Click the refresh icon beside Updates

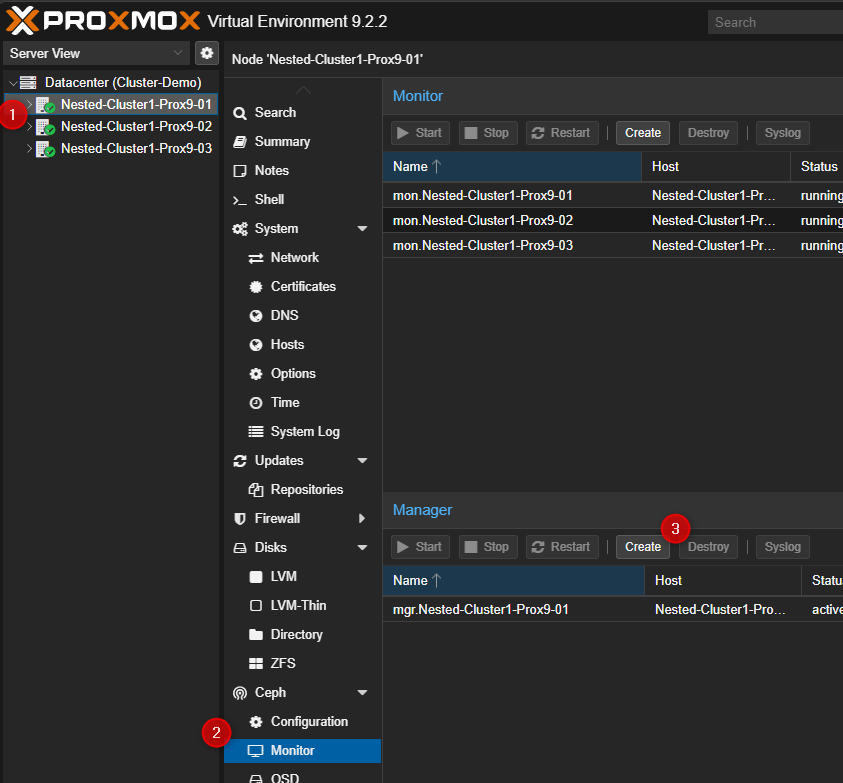coord(240,461)
